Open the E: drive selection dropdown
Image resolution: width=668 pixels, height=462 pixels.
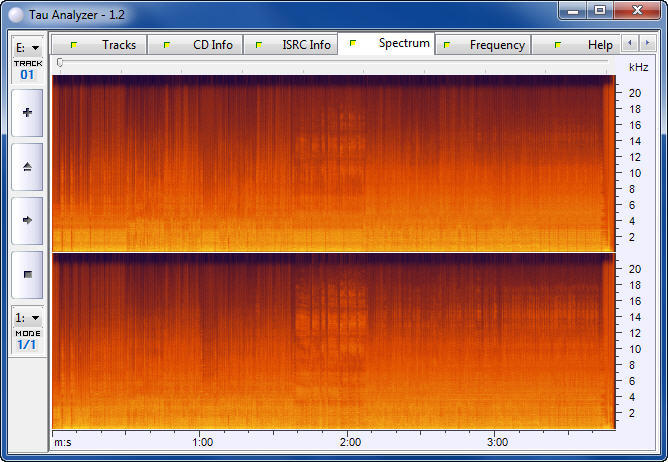(x=27, y=47)
